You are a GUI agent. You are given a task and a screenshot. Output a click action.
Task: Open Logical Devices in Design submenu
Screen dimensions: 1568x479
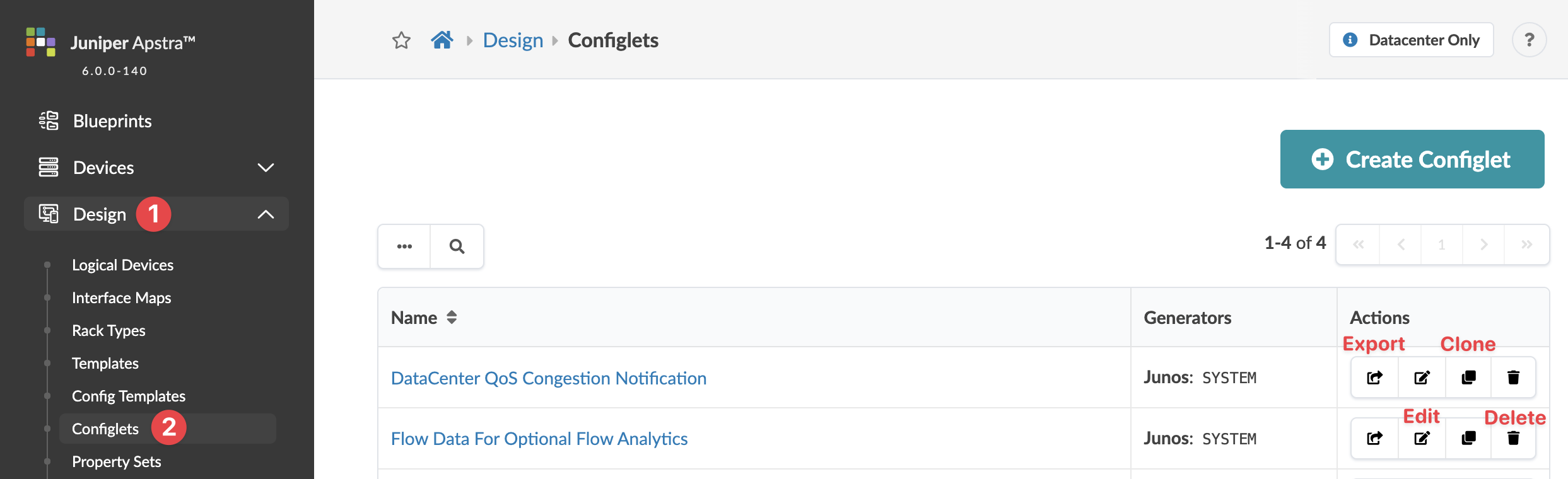pyautogui.click(x=122, y=265)
